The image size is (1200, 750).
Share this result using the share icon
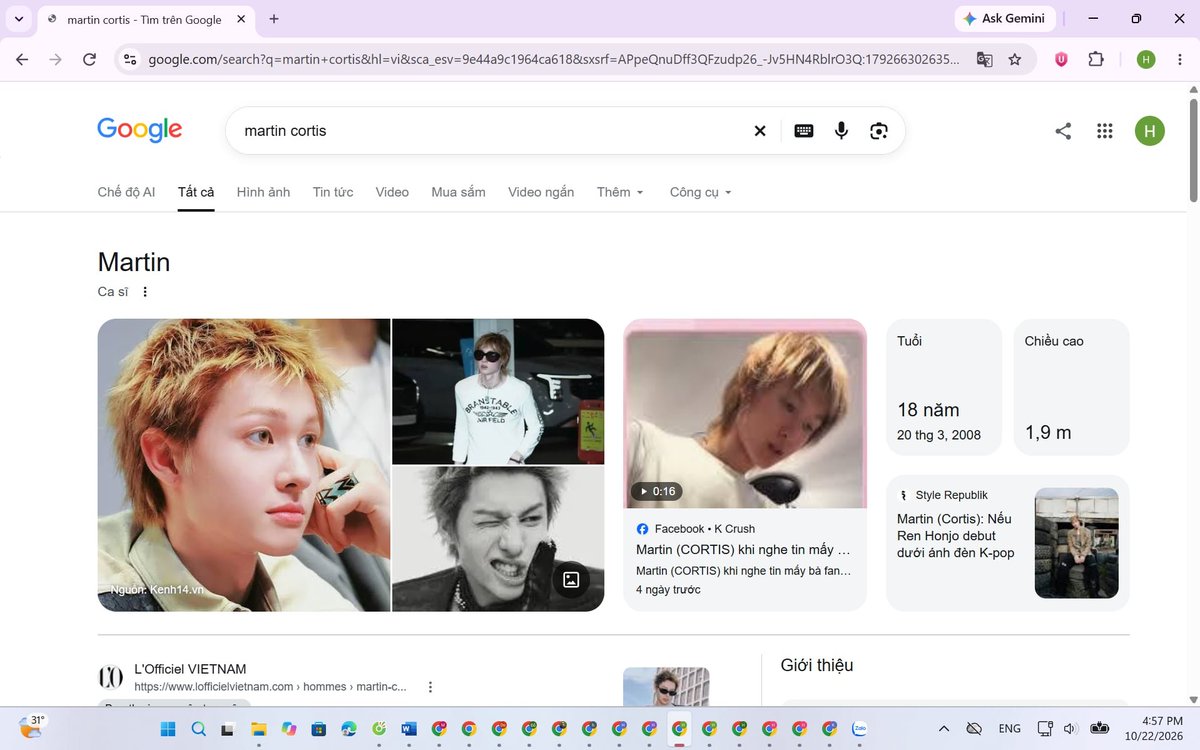tap(1063, 131)
